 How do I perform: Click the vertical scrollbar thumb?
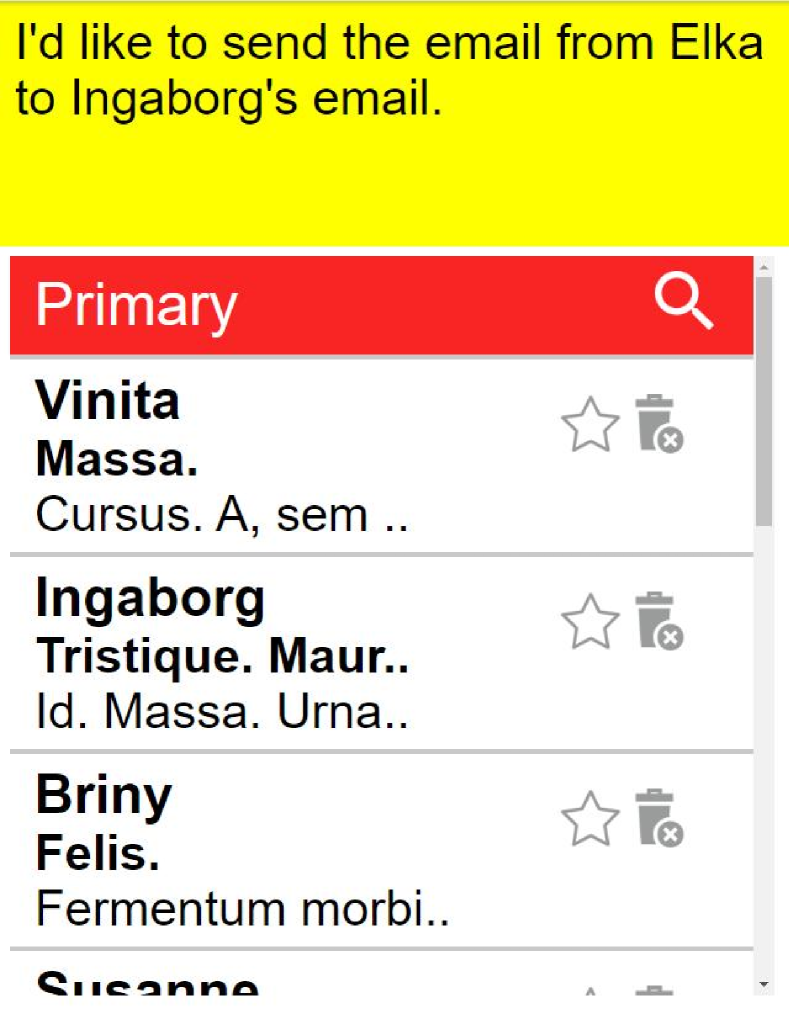pos(764,400)
